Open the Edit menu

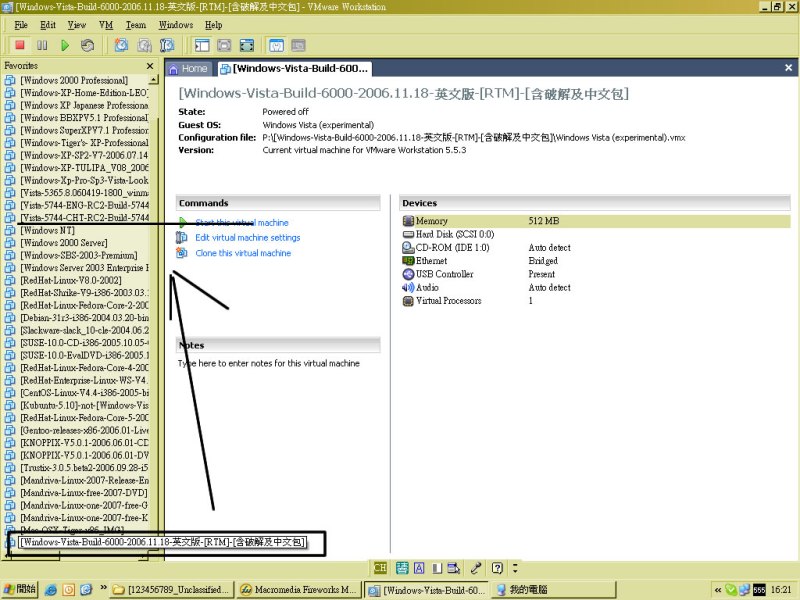[47, 24]
